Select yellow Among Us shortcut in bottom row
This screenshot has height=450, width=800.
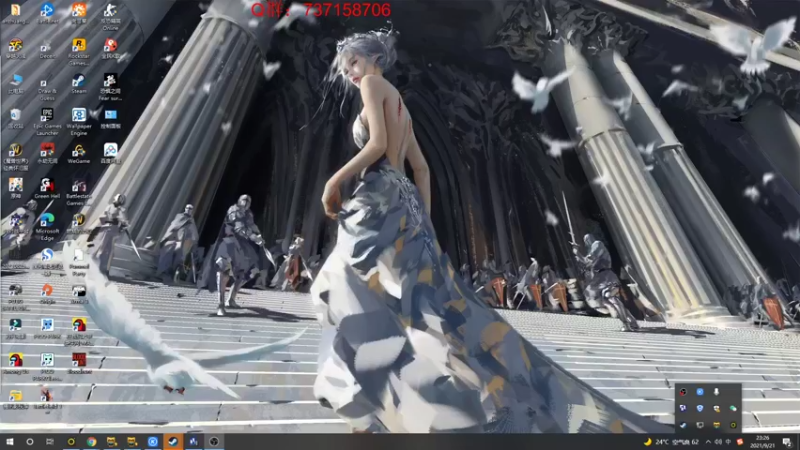pyautogui.click(x=15, y=364)
